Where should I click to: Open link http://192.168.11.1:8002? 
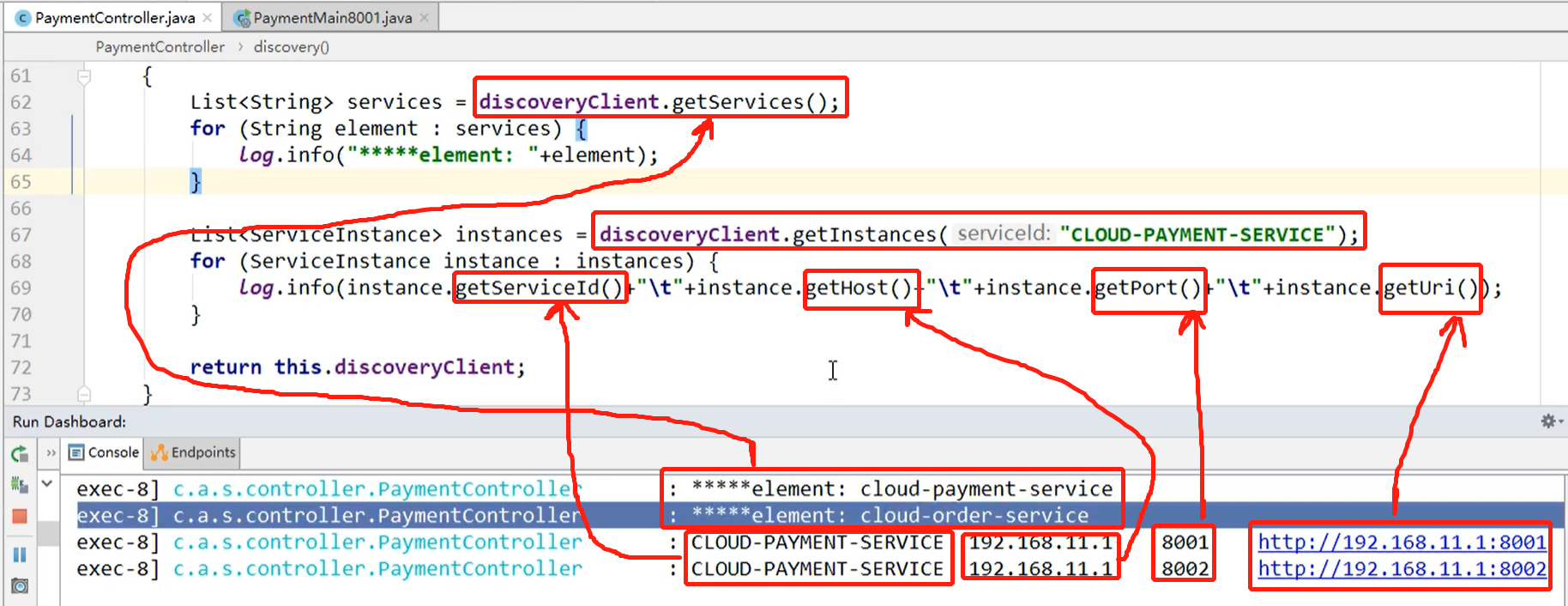point(1402,569)
